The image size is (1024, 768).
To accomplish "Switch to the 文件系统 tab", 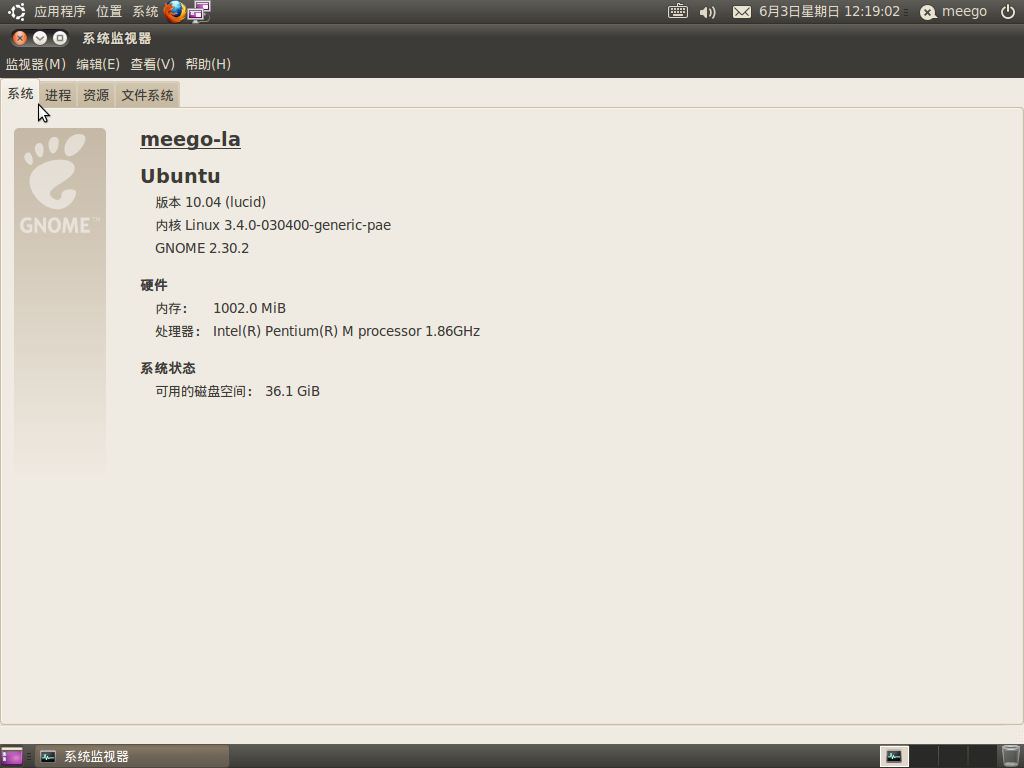I will pos(148,95).
